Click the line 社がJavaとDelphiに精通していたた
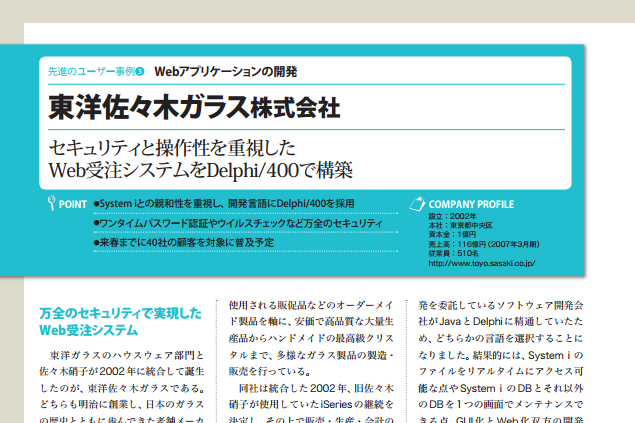Image resolution: width=635 pixels, height=423 pixels. (x=501, y=322)
